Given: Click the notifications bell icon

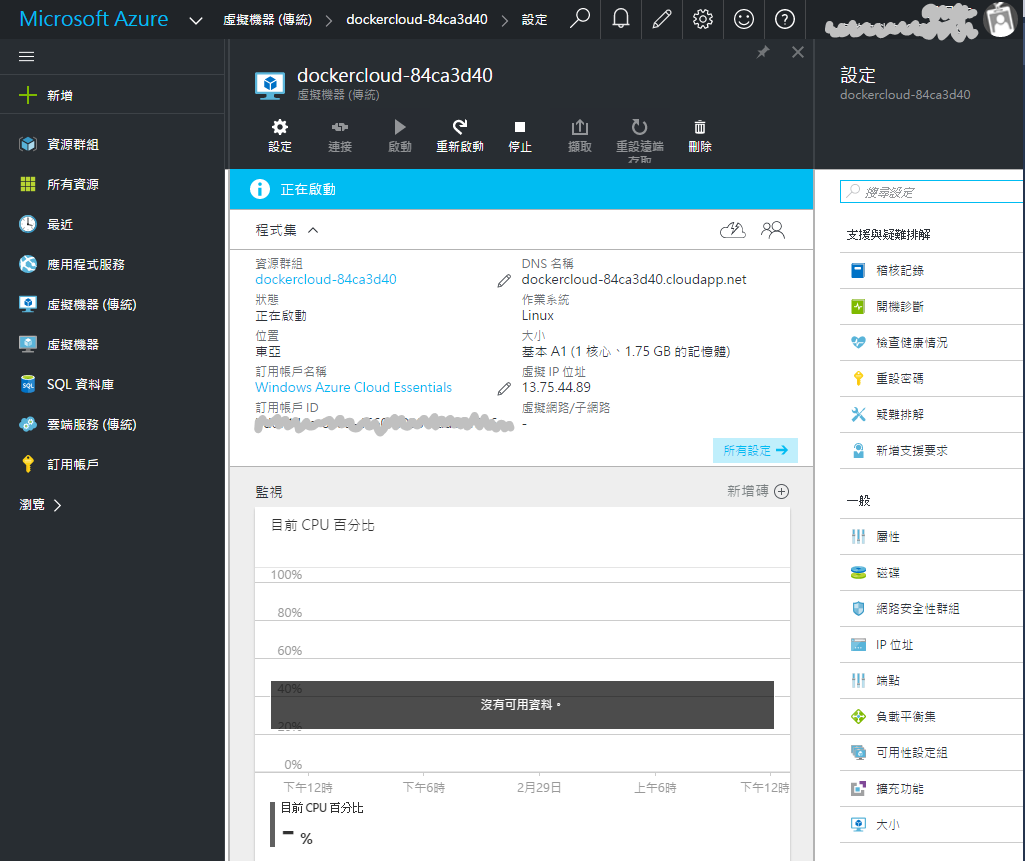Looking at the screenshot, I should [x=621, y=19].
